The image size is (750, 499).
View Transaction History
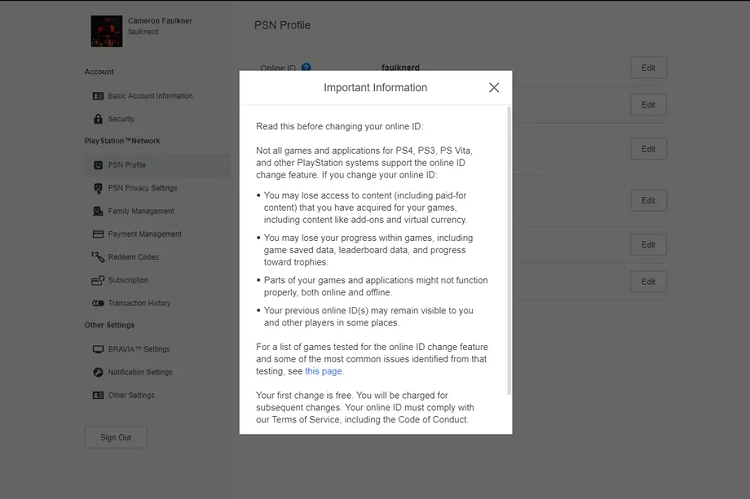pyautogui.click(x=139, y=303)
